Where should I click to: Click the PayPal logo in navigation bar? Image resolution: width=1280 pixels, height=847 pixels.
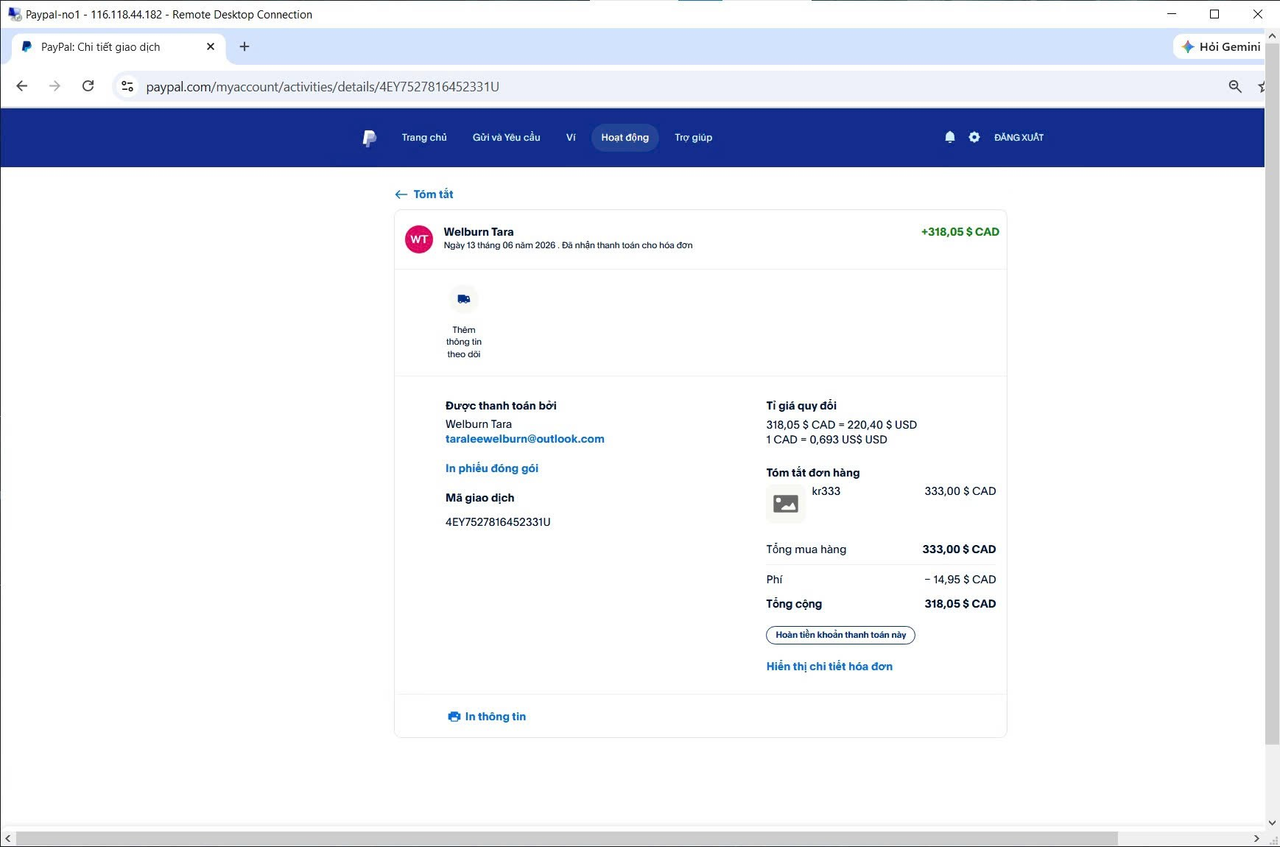369,138
